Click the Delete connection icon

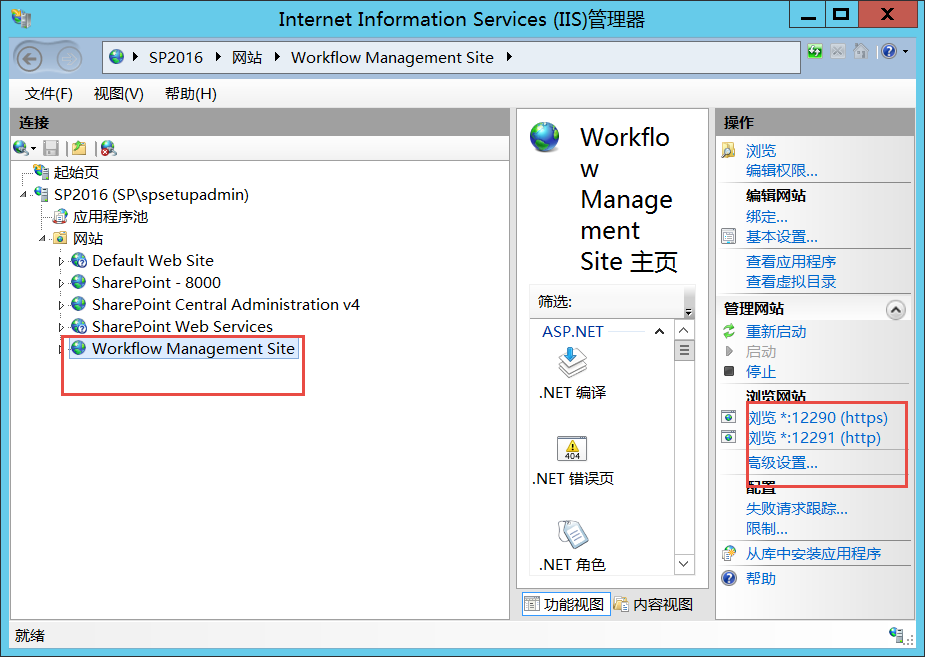click(109, 148)
